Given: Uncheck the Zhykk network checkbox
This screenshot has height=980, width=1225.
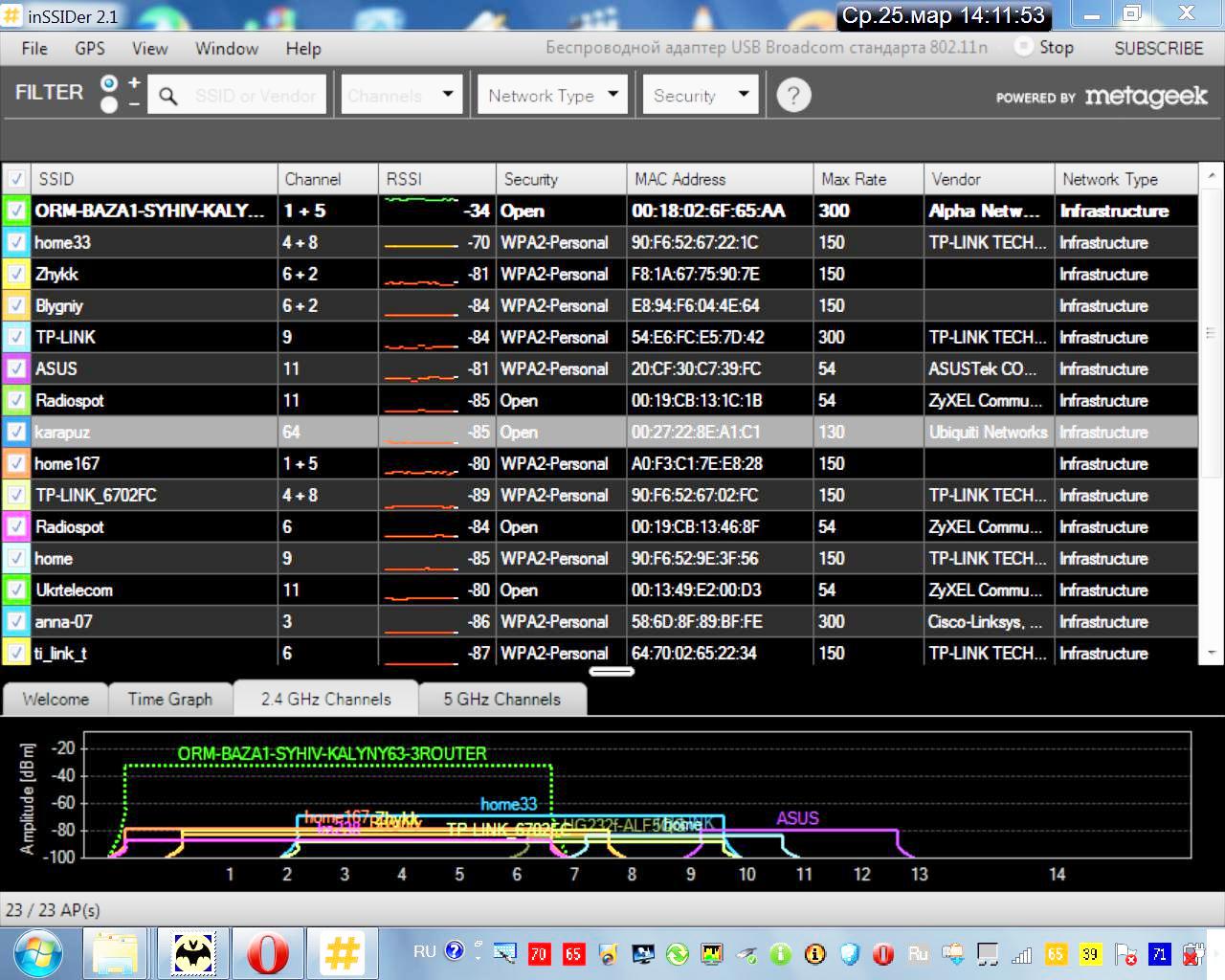Looking at the screenshot, I should click(16, 274).
